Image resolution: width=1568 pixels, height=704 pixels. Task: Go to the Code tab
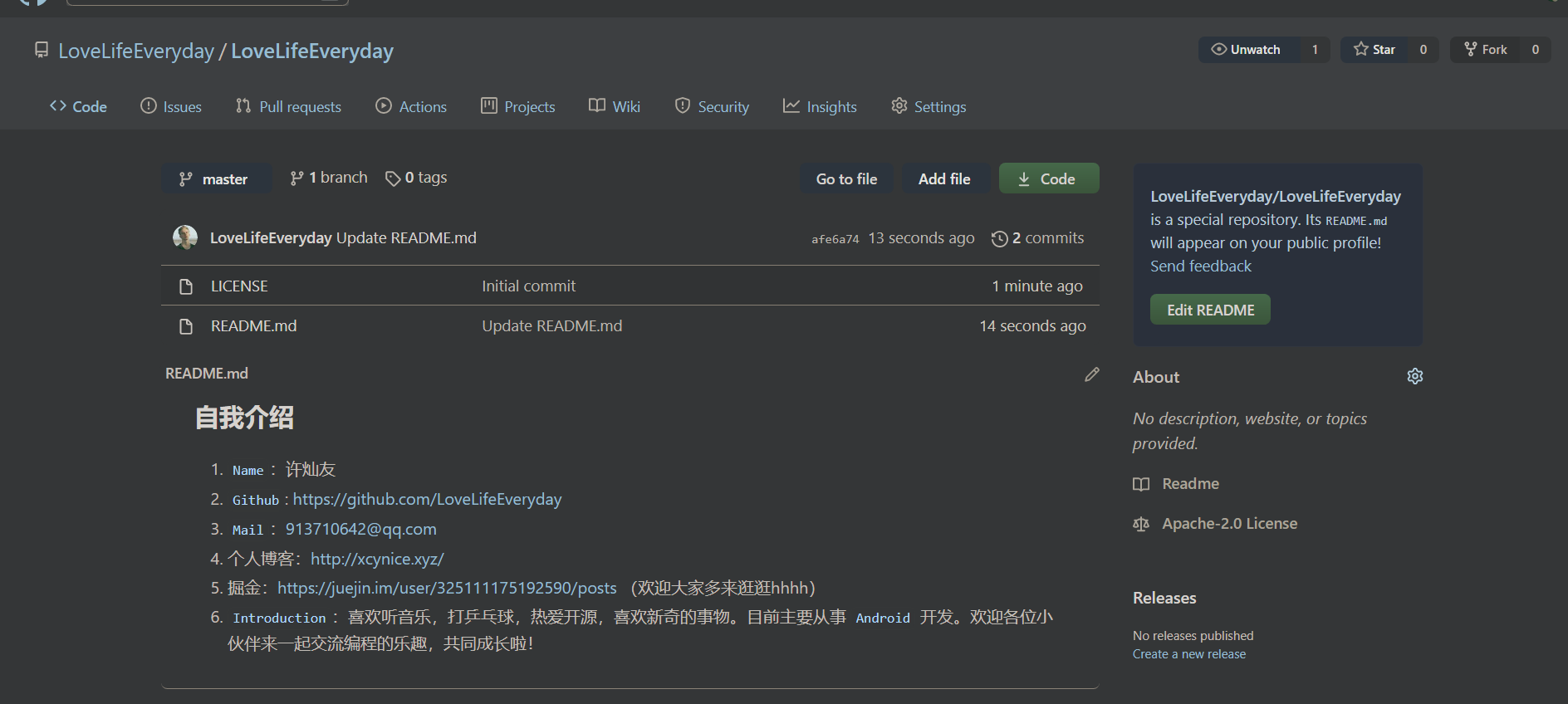[78, 106]
